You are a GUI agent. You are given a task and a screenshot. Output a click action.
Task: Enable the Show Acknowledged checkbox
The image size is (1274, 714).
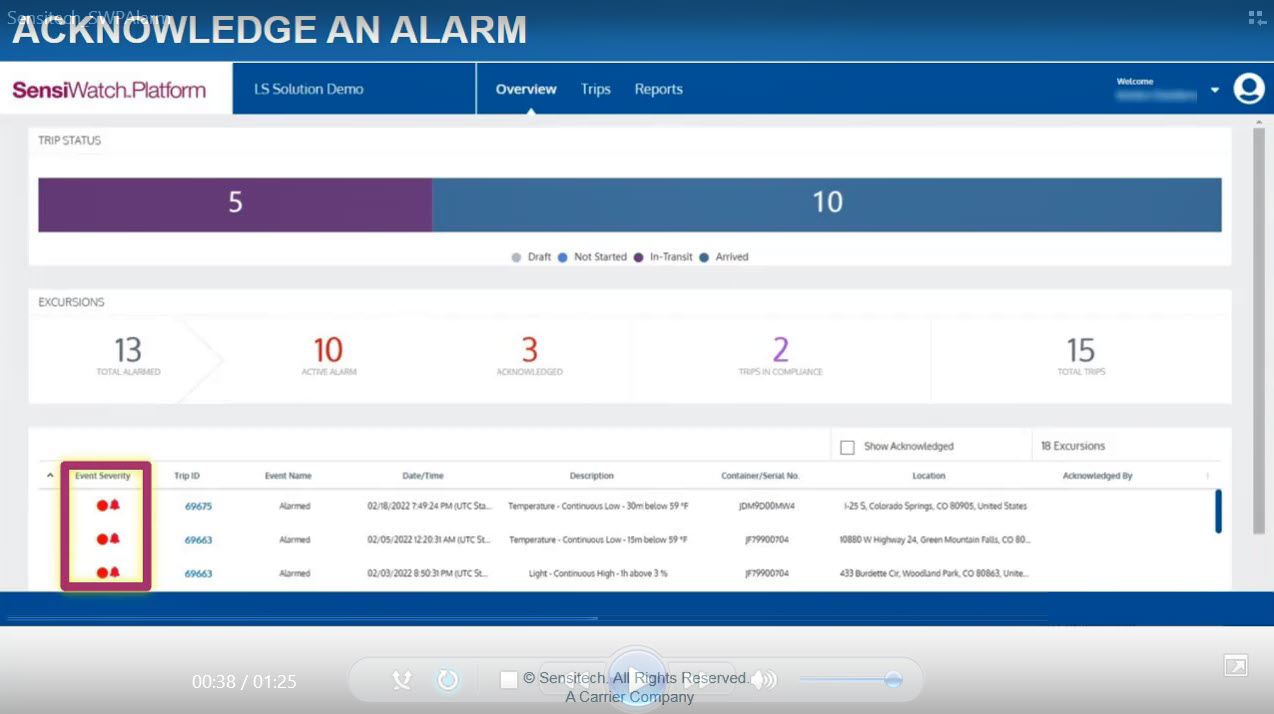tap(847, 447)
